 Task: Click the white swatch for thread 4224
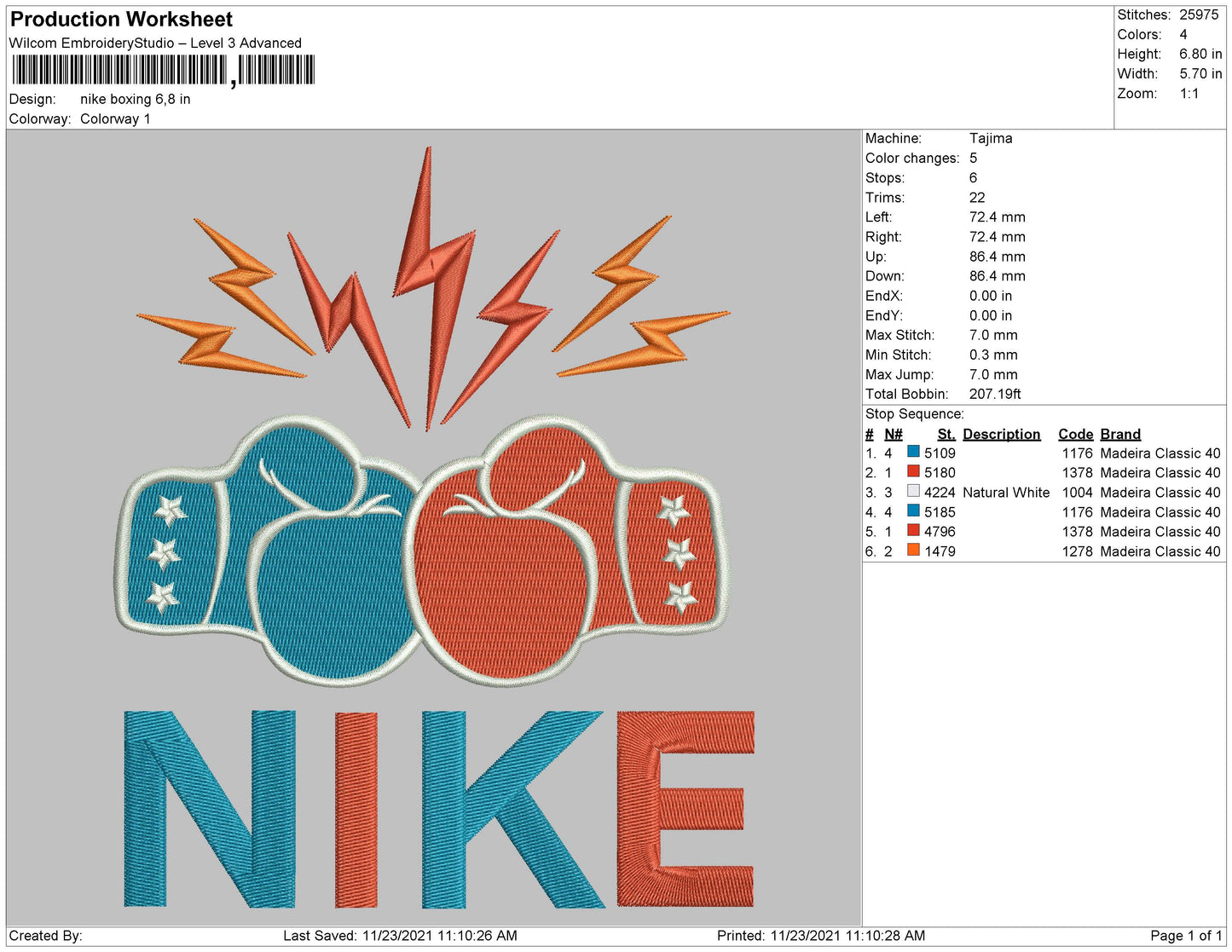point(913,491)
